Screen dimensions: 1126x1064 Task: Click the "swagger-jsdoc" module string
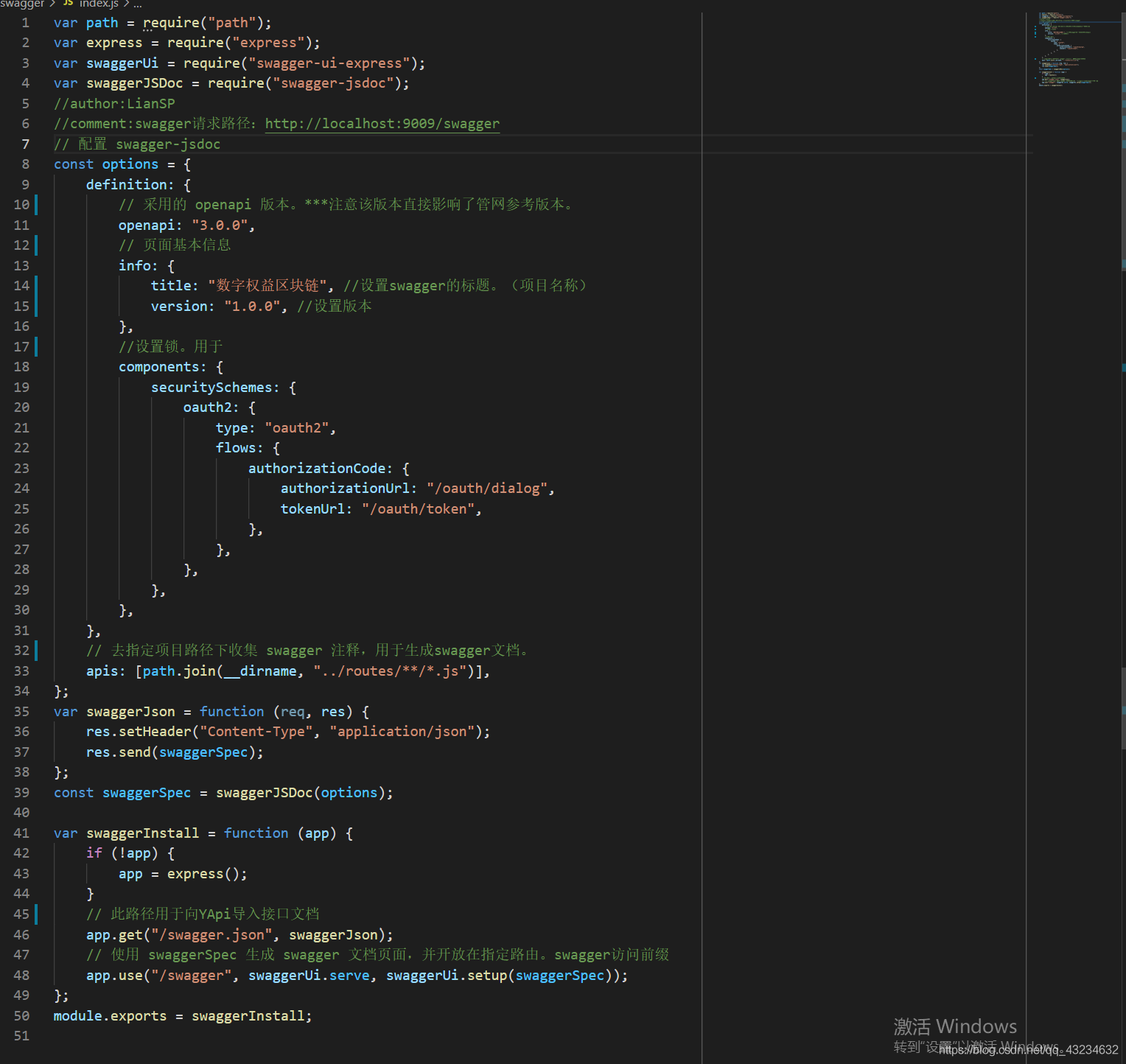tap(334, 83)
